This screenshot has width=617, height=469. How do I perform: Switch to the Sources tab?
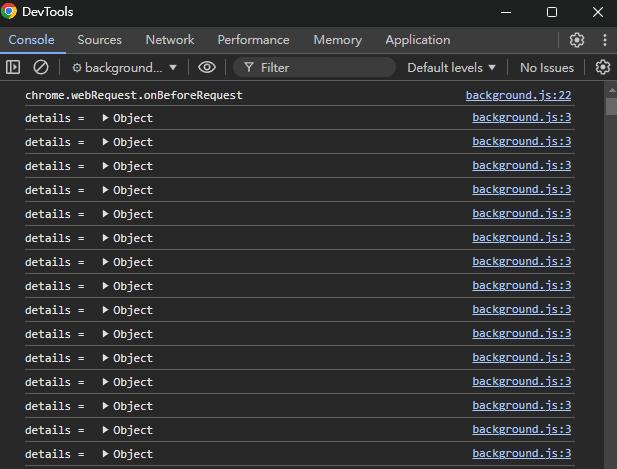[x=100, y=40]
